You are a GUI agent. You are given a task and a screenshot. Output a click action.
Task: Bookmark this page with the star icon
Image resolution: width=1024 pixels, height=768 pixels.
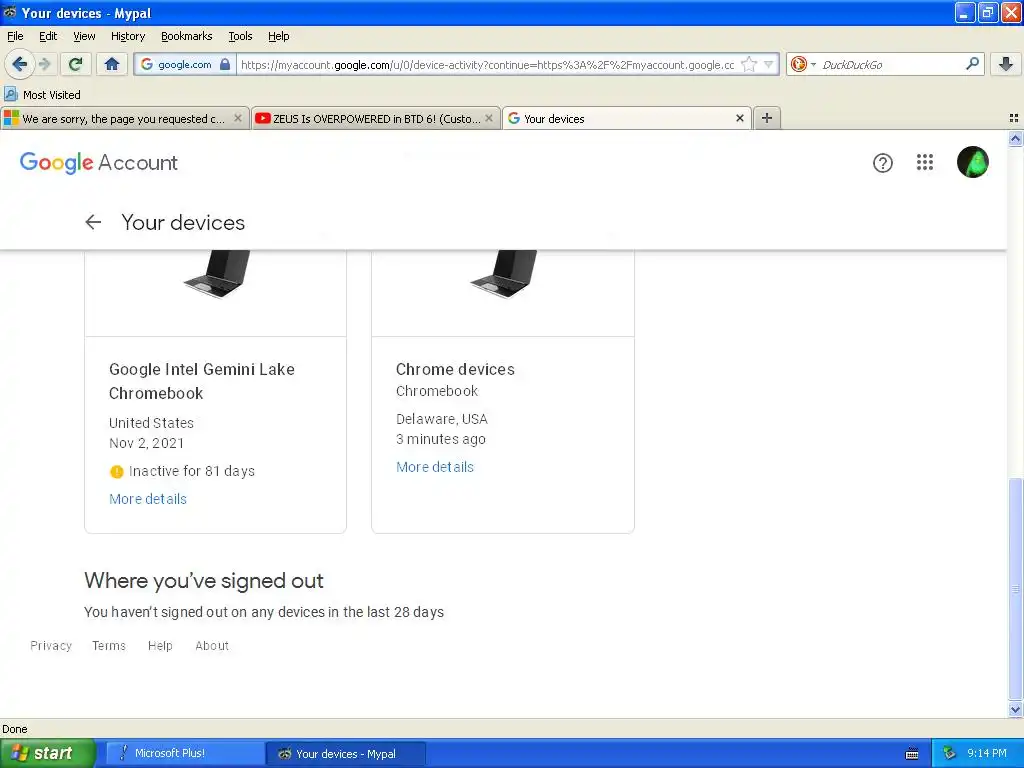coord(749,64)
